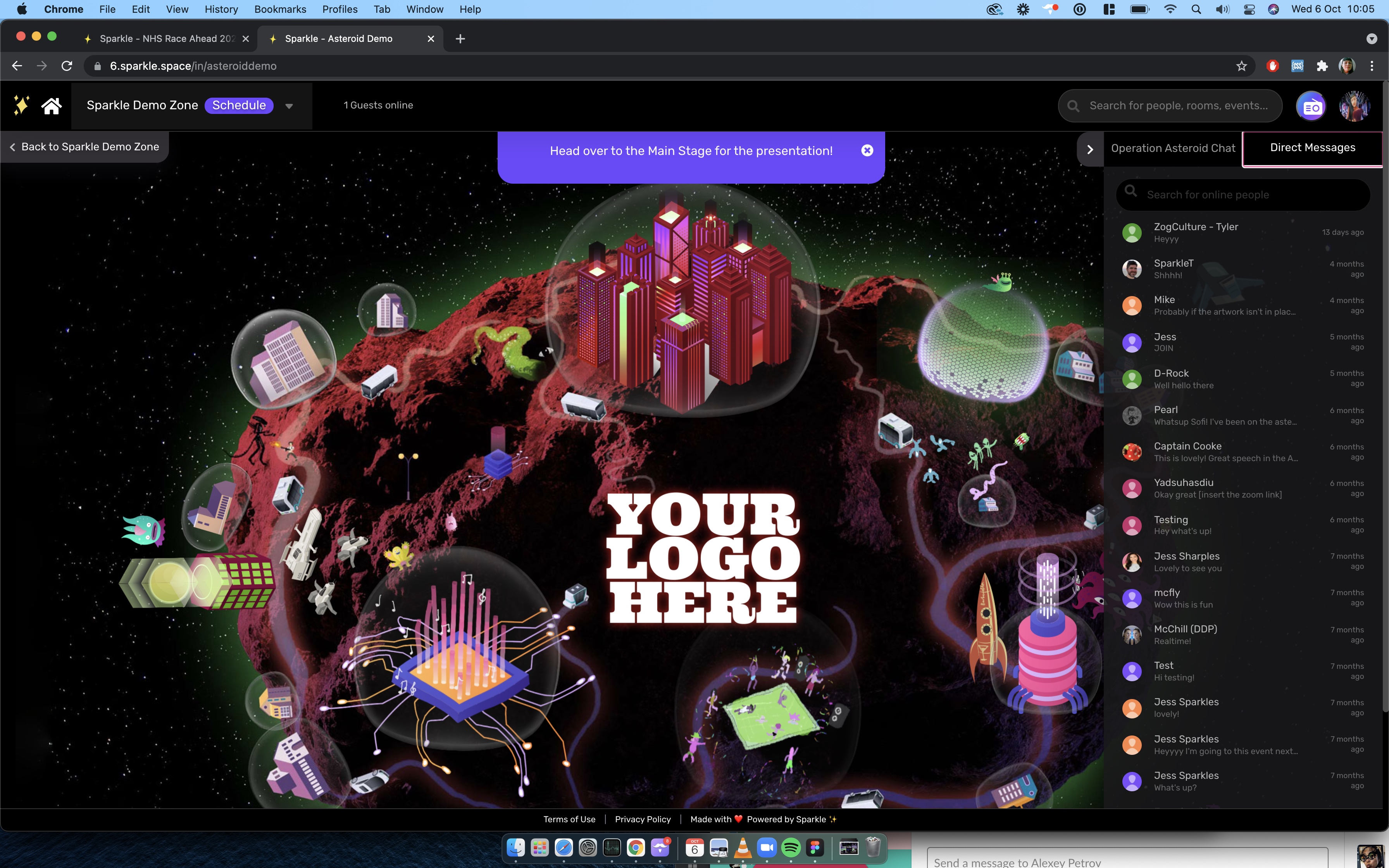Open Wi-Fi status menu
The height and width of the screenshot is (868, 1389).
pyautogui.click(x=1170, y=9)
